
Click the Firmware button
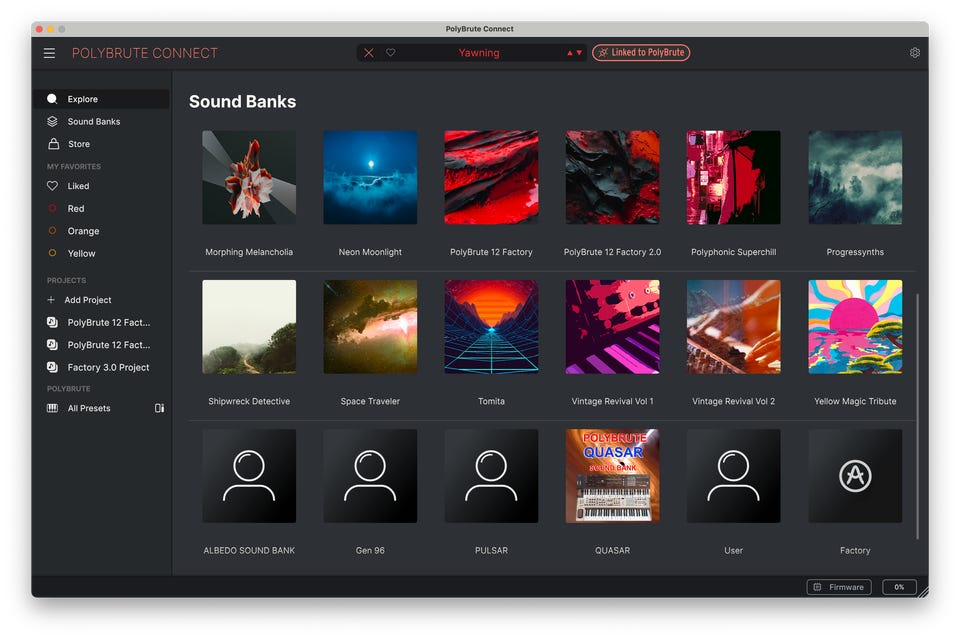(839, 587)
